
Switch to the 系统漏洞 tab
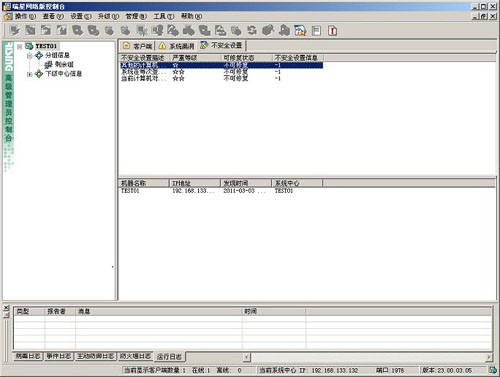click(x=176, y=46)
